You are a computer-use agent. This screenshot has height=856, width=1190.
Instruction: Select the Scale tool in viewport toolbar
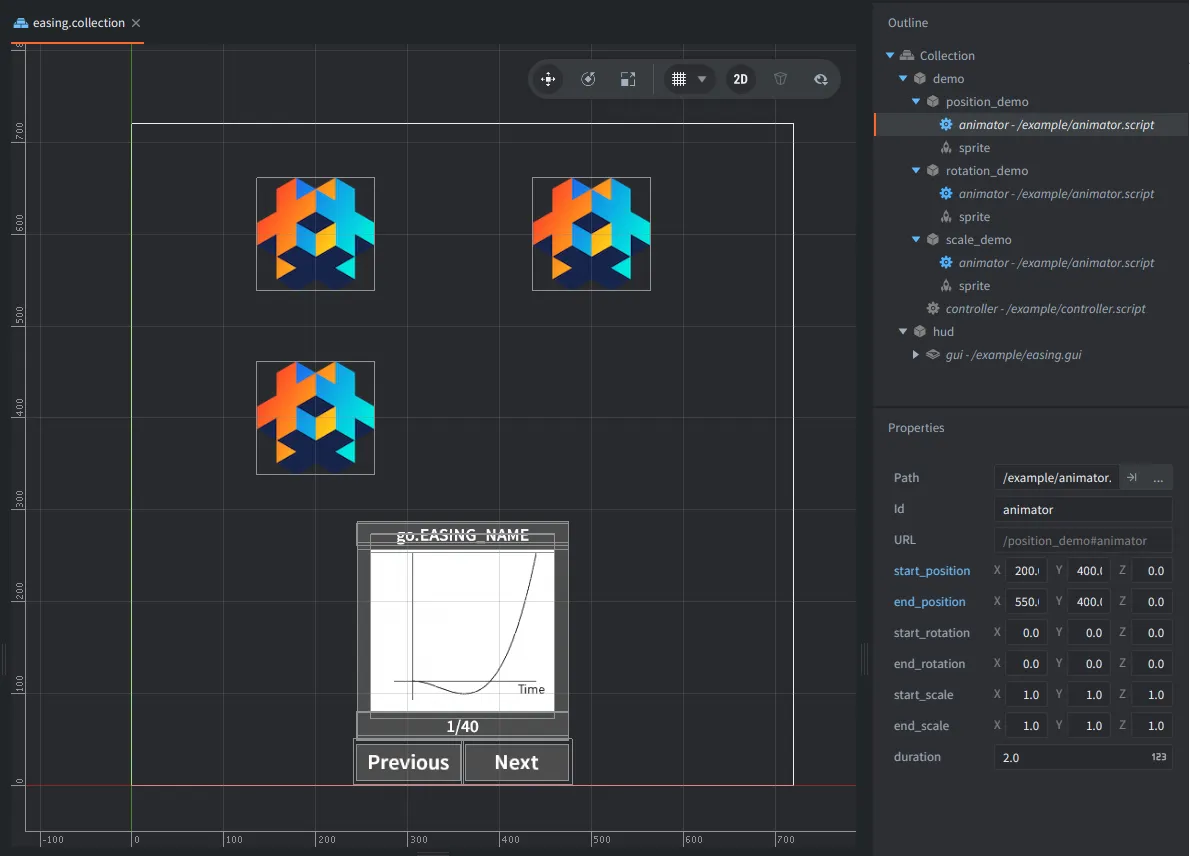(627, 80)
